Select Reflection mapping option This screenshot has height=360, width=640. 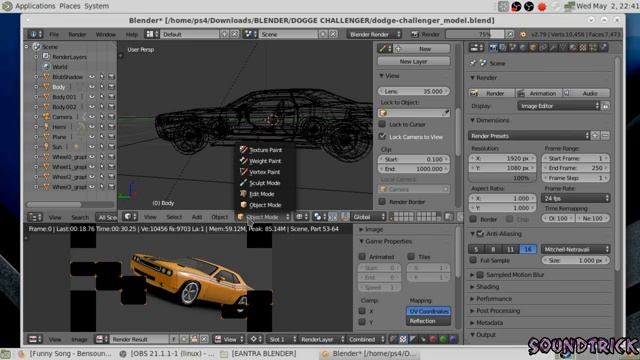pos(428,321)
